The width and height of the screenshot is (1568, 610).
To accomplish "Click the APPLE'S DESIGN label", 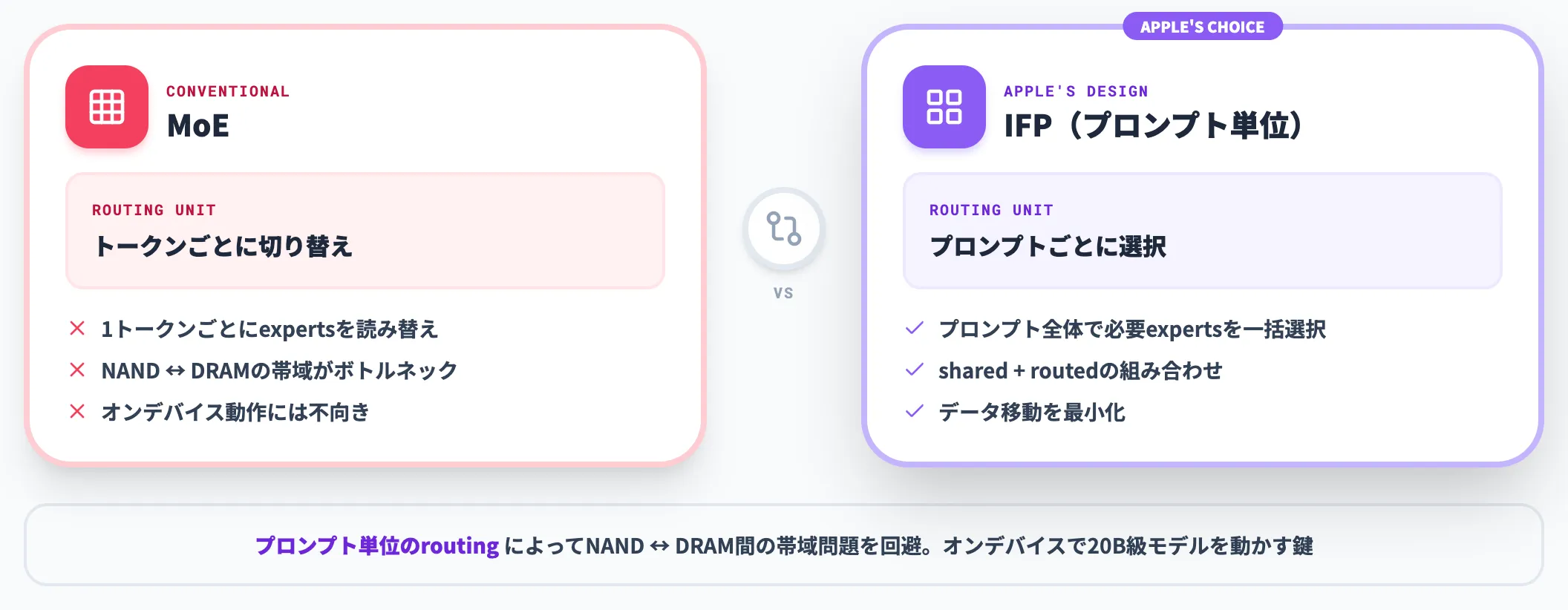I will [1076, 91].
